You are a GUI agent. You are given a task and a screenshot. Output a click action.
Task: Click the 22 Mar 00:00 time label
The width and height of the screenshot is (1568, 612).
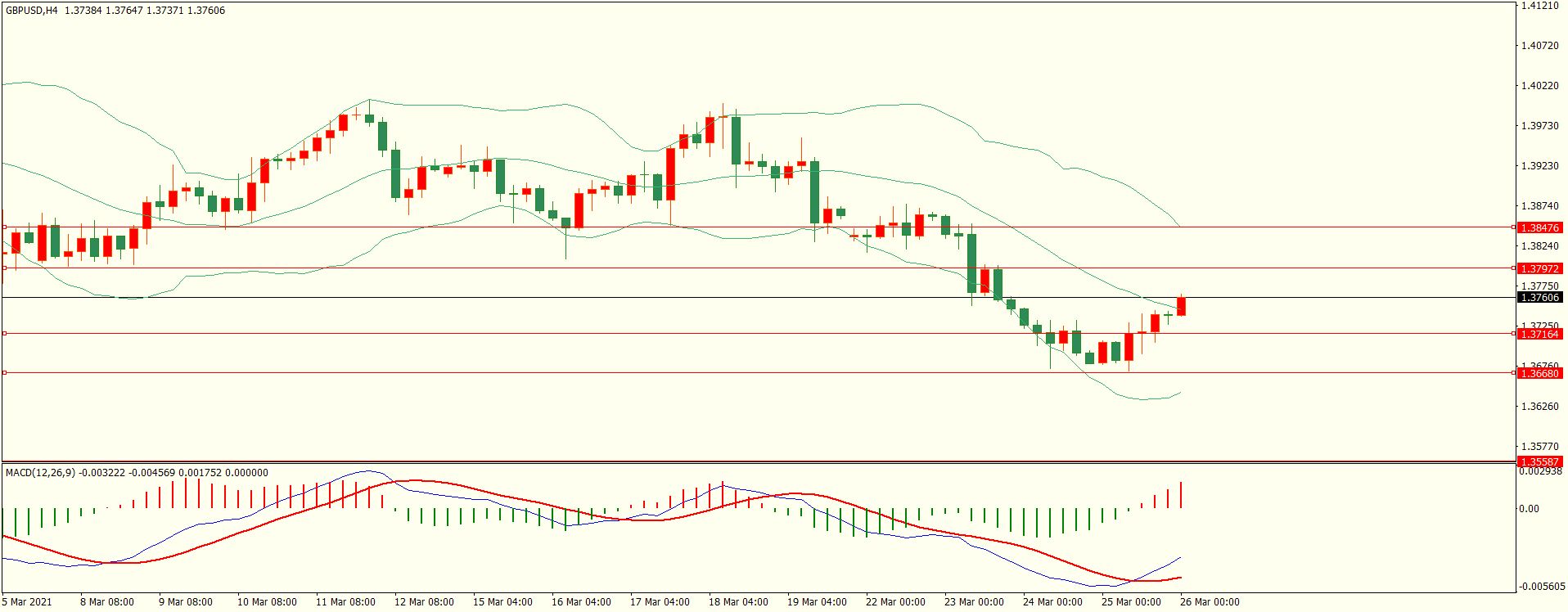[895, 602]
